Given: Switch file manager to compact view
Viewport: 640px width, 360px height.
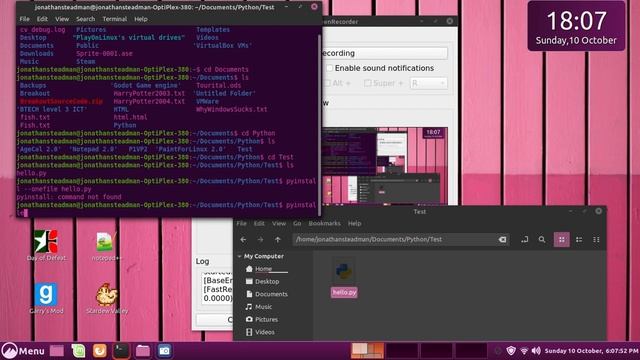Looking at the screenshot, I should 596,240.
